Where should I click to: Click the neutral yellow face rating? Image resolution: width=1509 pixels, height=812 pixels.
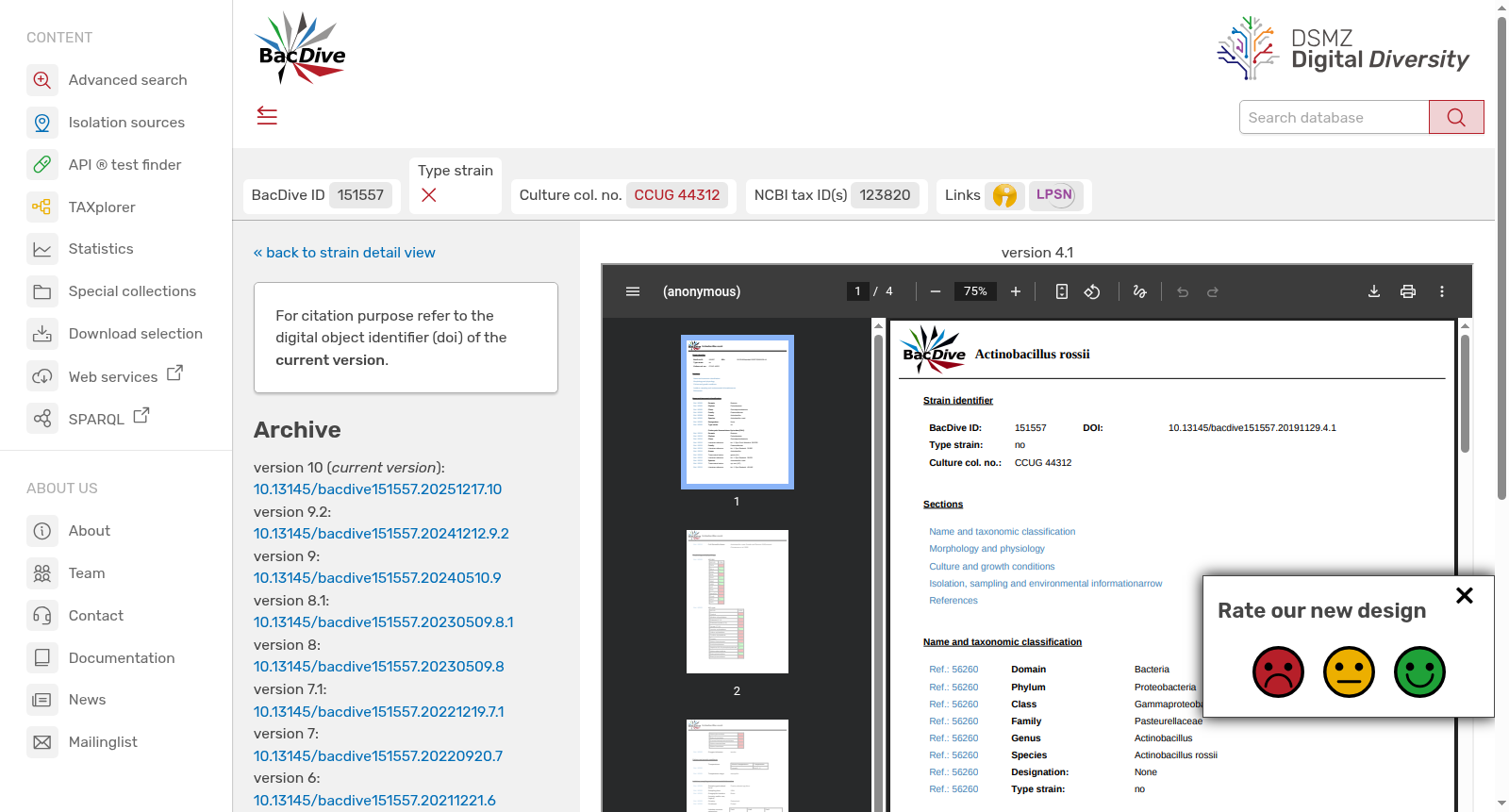(1349, 671)
